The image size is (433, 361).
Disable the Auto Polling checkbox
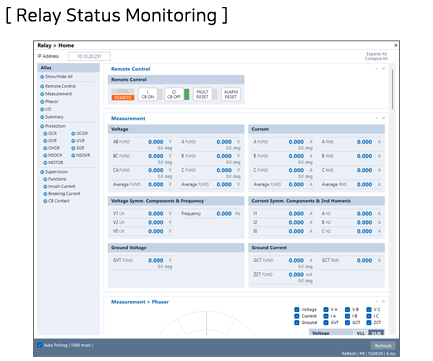pos(40,345)
